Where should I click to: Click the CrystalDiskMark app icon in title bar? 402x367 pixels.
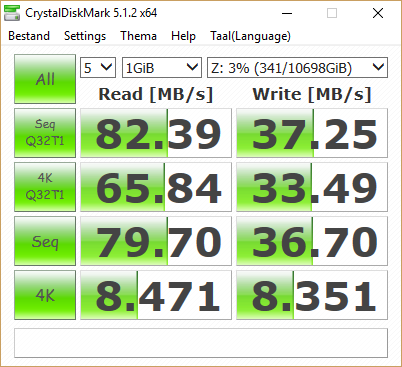pos(12,14)
